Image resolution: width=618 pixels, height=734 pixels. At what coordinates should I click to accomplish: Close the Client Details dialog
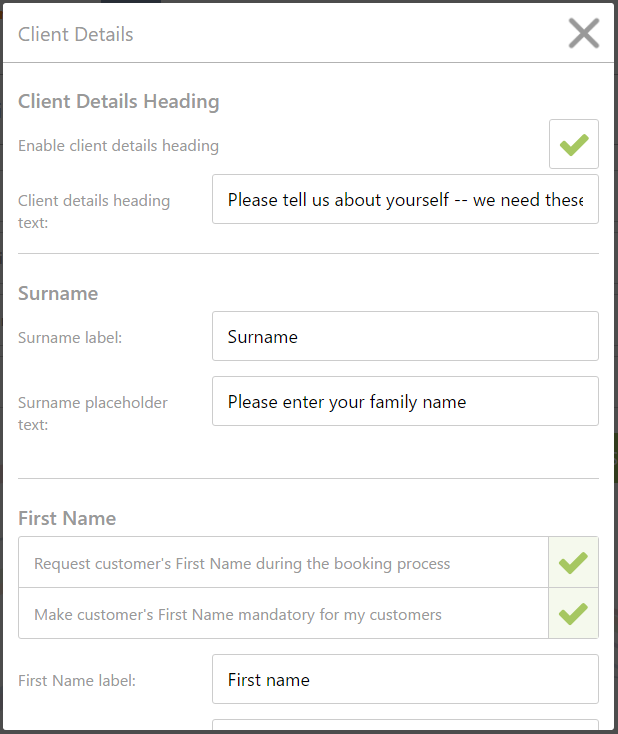[x=583, y=33]
